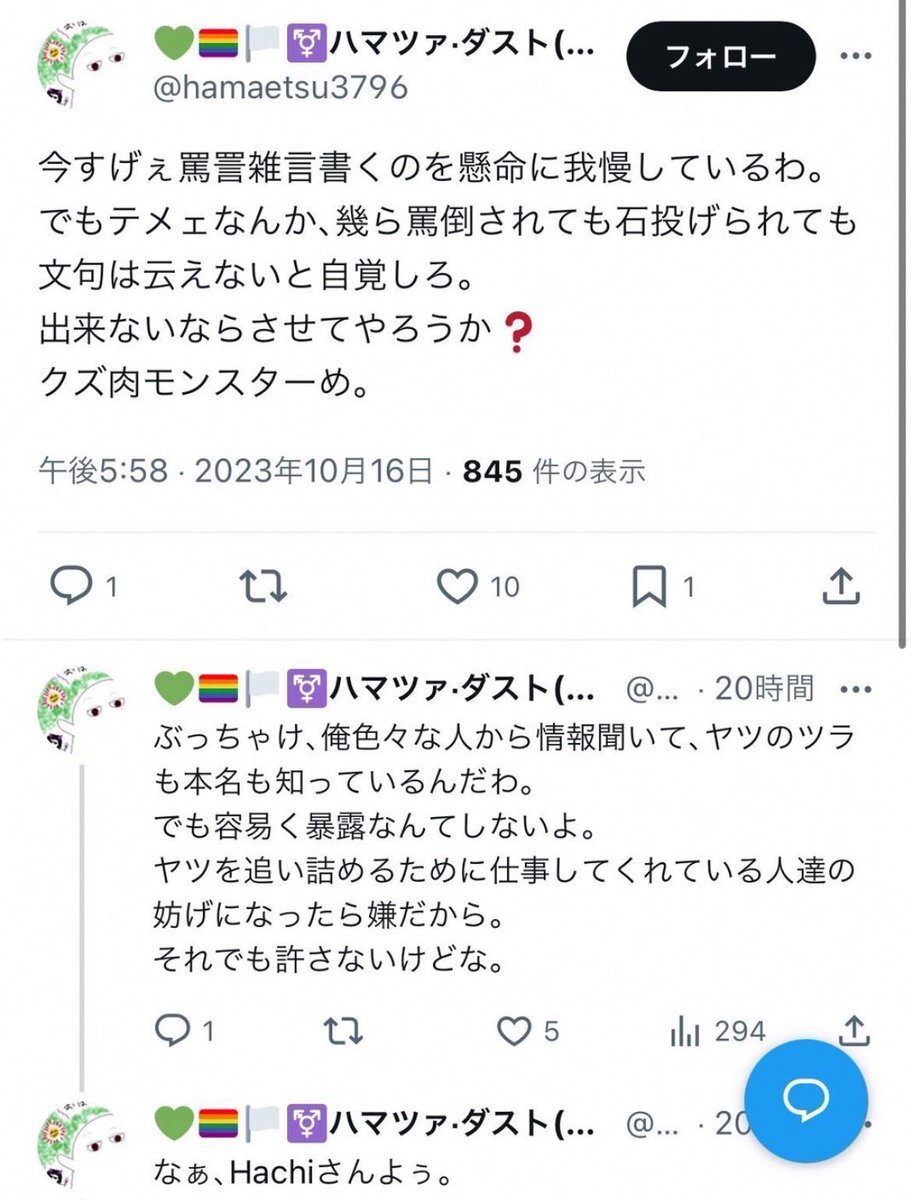Open the @hamaetsu3796 profile handle

coord(281,88)
